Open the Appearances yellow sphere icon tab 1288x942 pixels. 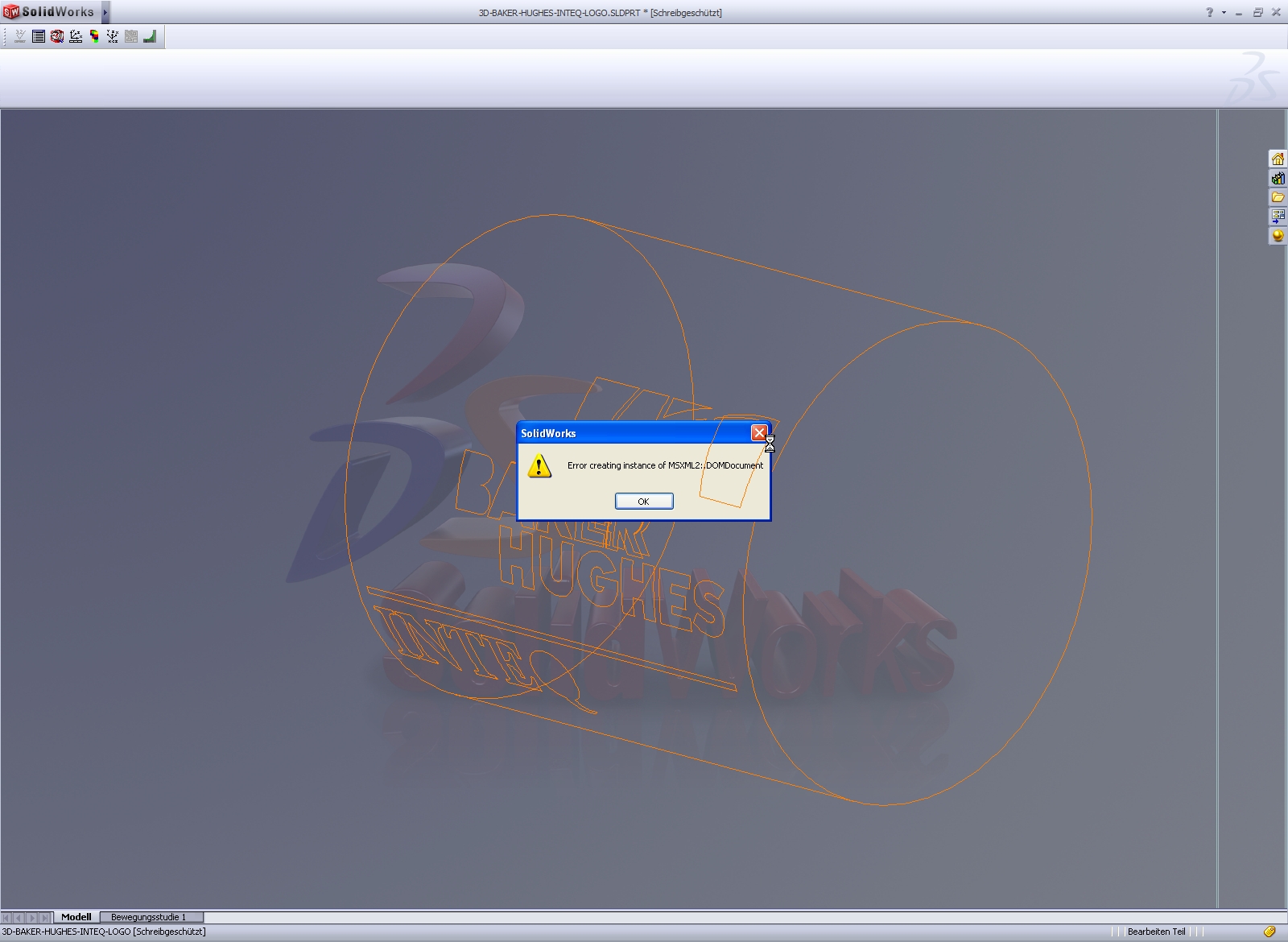pos(1278,236)
